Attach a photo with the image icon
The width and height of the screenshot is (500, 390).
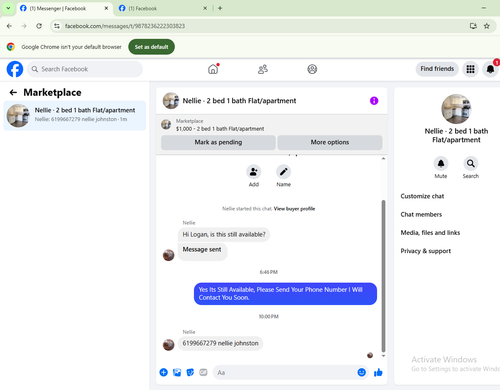177,372
